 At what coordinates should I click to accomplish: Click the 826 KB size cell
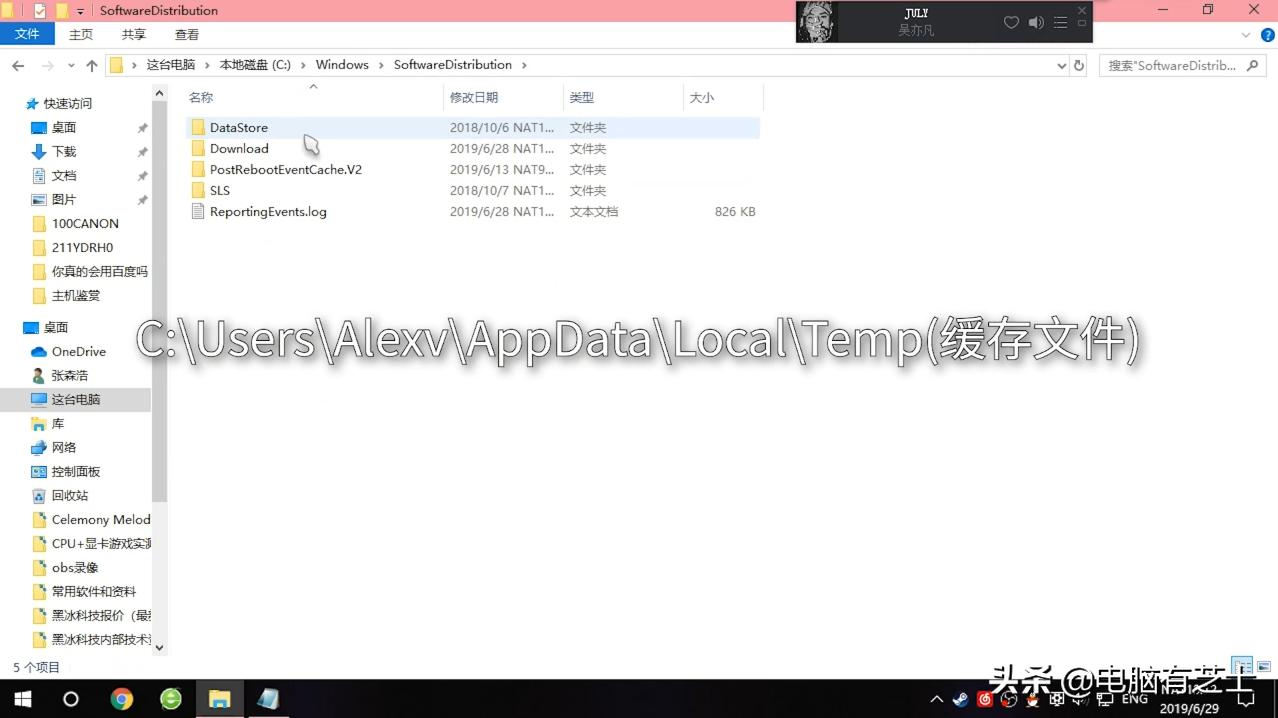coord(735,212)
